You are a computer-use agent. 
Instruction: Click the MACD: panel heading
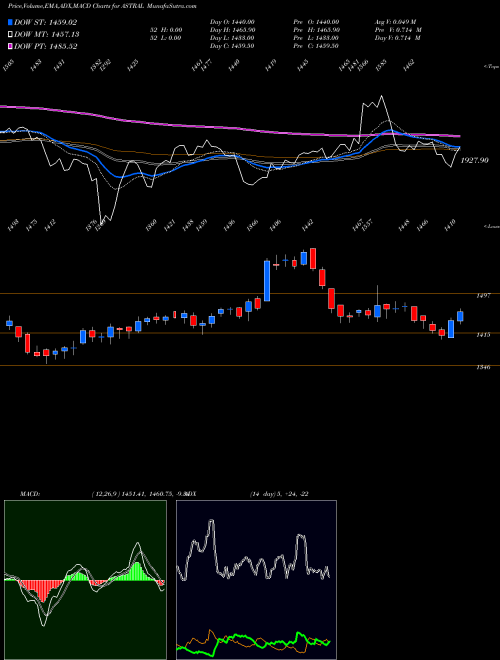point(29,494)
